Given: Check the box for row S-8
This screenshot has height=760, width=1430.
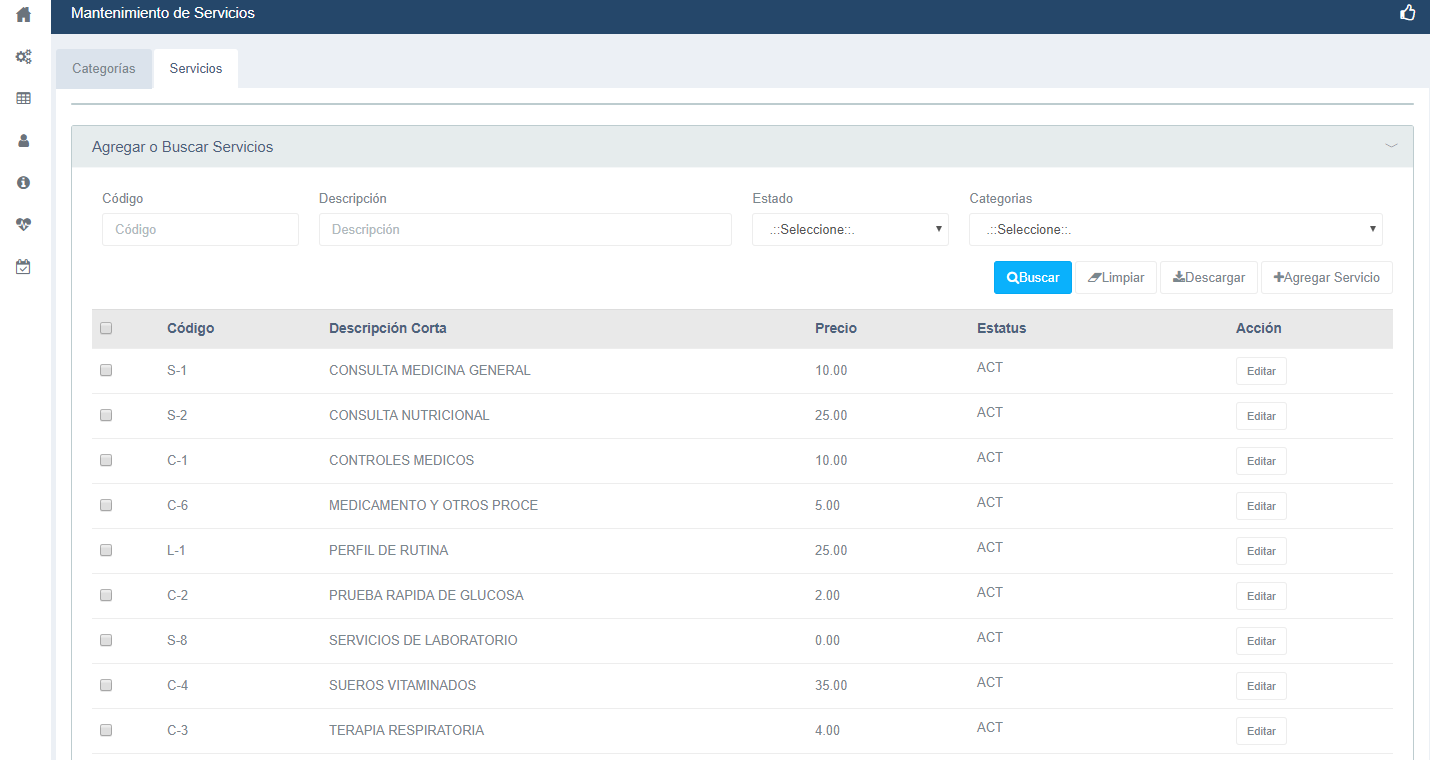Looking at the screenshot, I should (x=106, y=640).
